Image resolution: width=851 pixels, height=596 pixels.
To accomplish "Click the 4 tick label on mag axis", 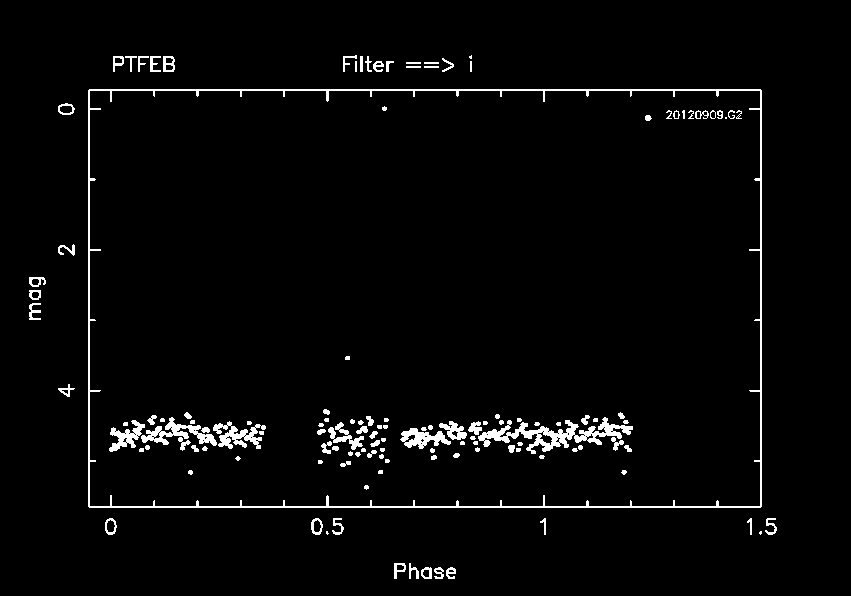I will tap(66, 390).
